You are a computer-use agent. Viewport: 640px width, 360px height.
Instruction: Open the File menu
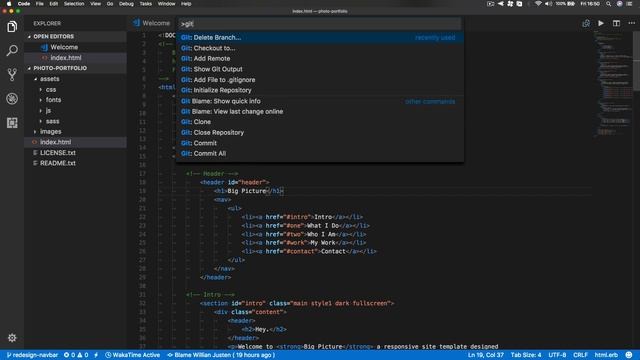click(x=40, y=4)
